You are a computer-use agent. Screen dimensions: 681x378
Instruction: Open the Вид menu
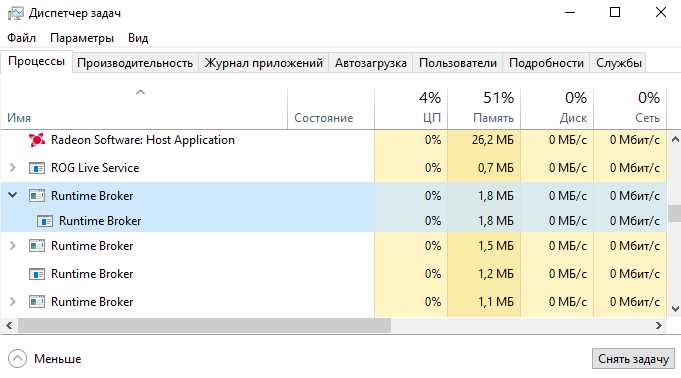138,38
